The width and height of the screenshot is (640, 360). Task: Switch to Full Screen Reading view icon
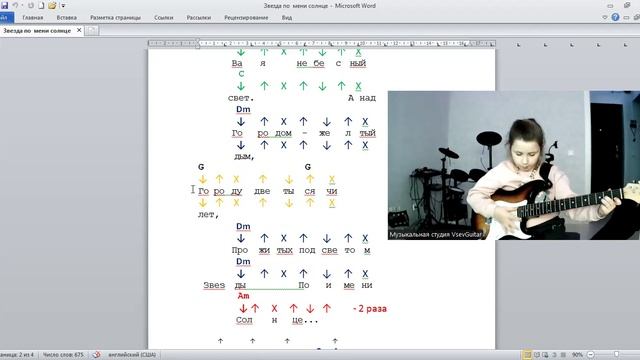click(537, 355)
